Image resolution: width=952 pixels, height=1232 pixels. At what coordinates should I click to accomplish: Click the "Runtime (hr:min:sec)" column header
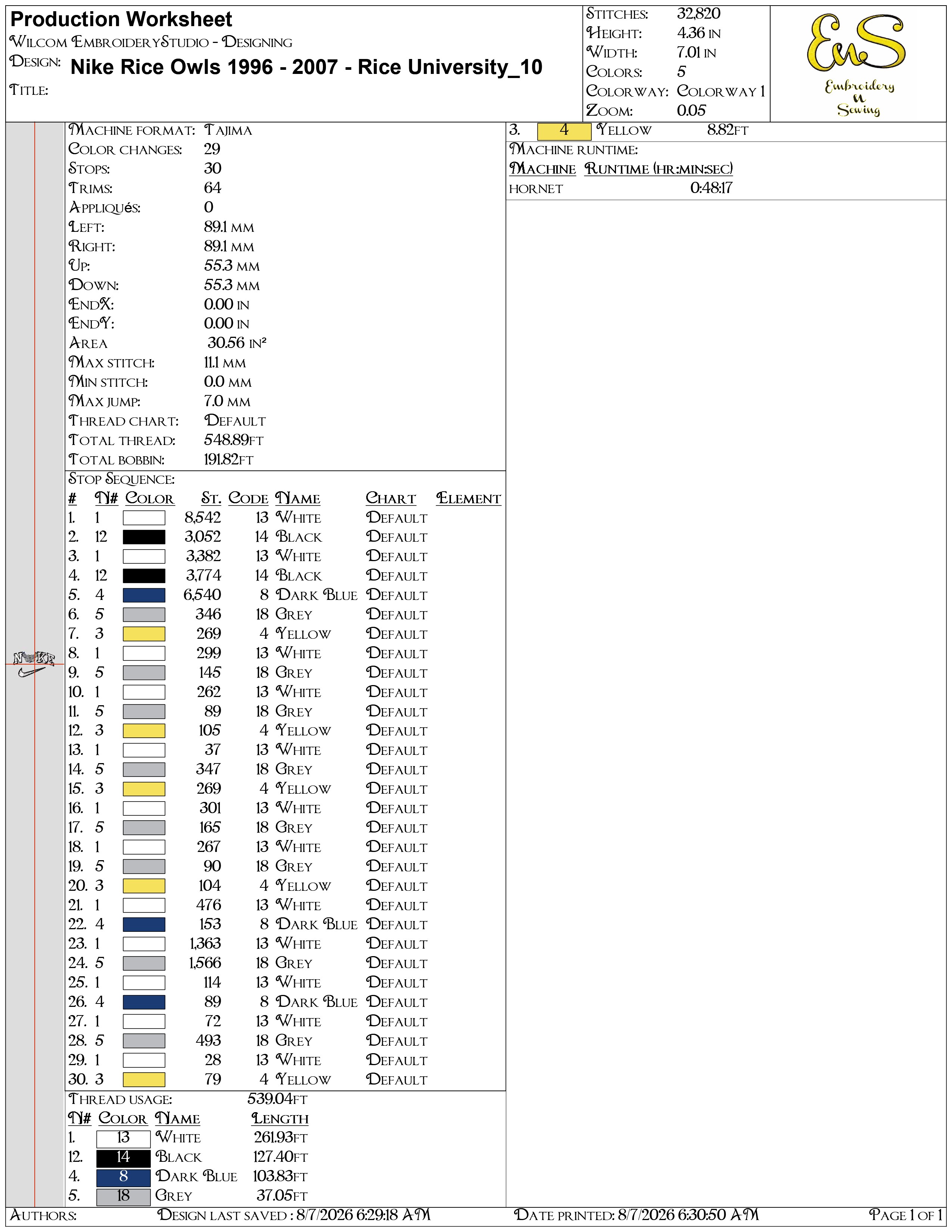tap(658, 169)
